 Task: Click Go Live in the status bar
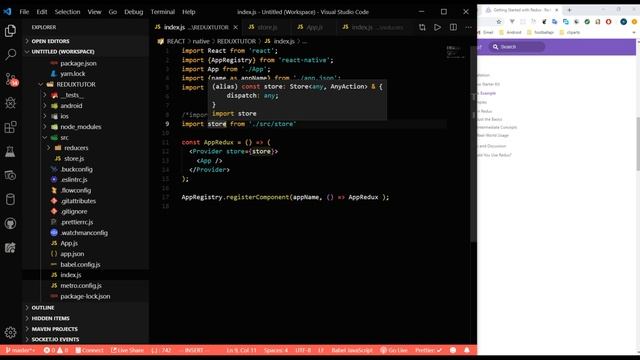click(394, 350)
